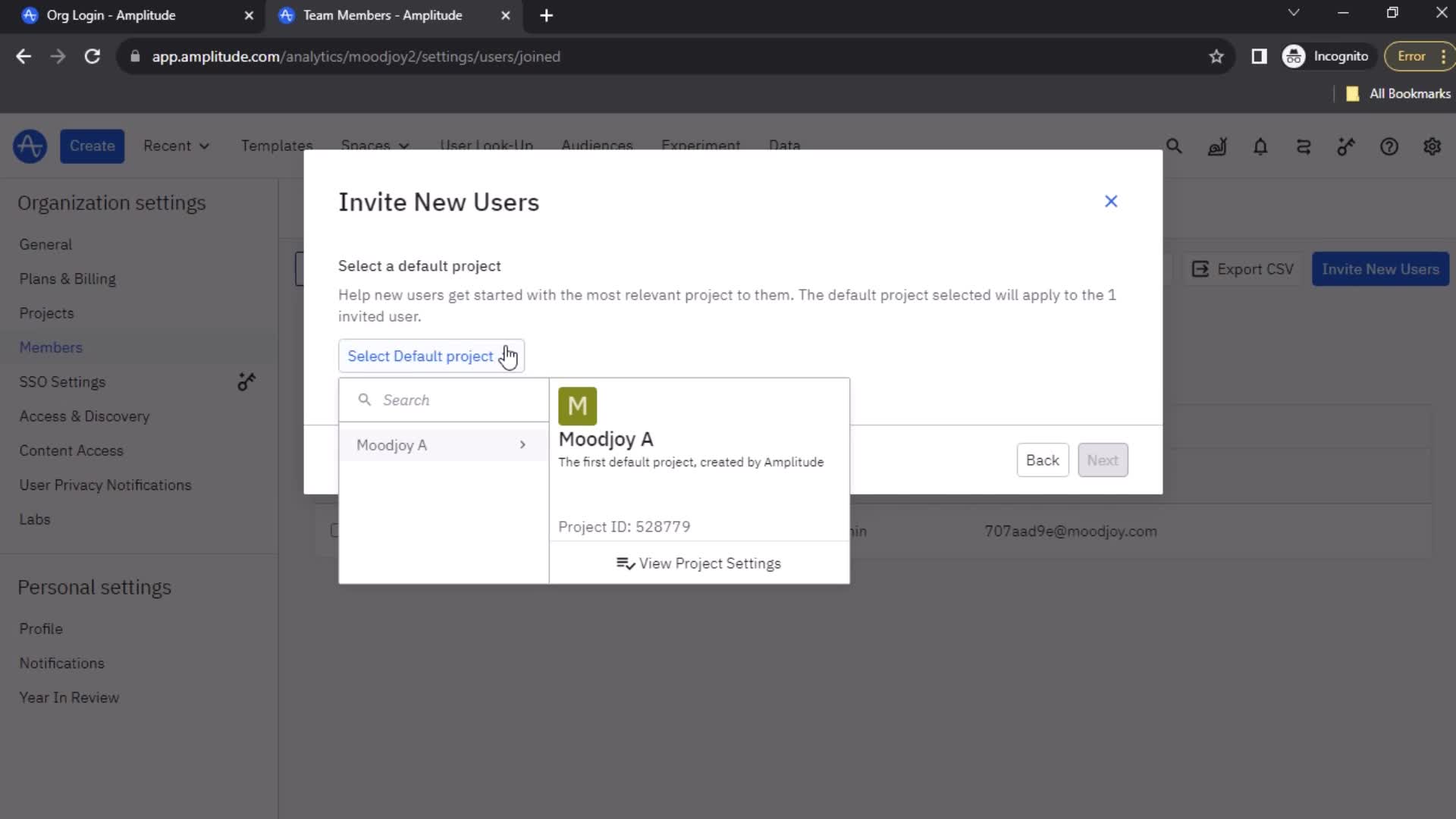Open Year In Review page
This screenshot has width=1456, height=819.
point(69,698)
